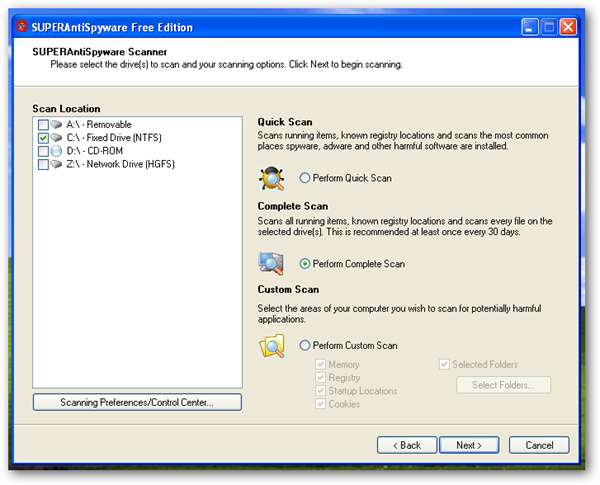
Task: Toggle the Registry checkbox
Action: 320,377
